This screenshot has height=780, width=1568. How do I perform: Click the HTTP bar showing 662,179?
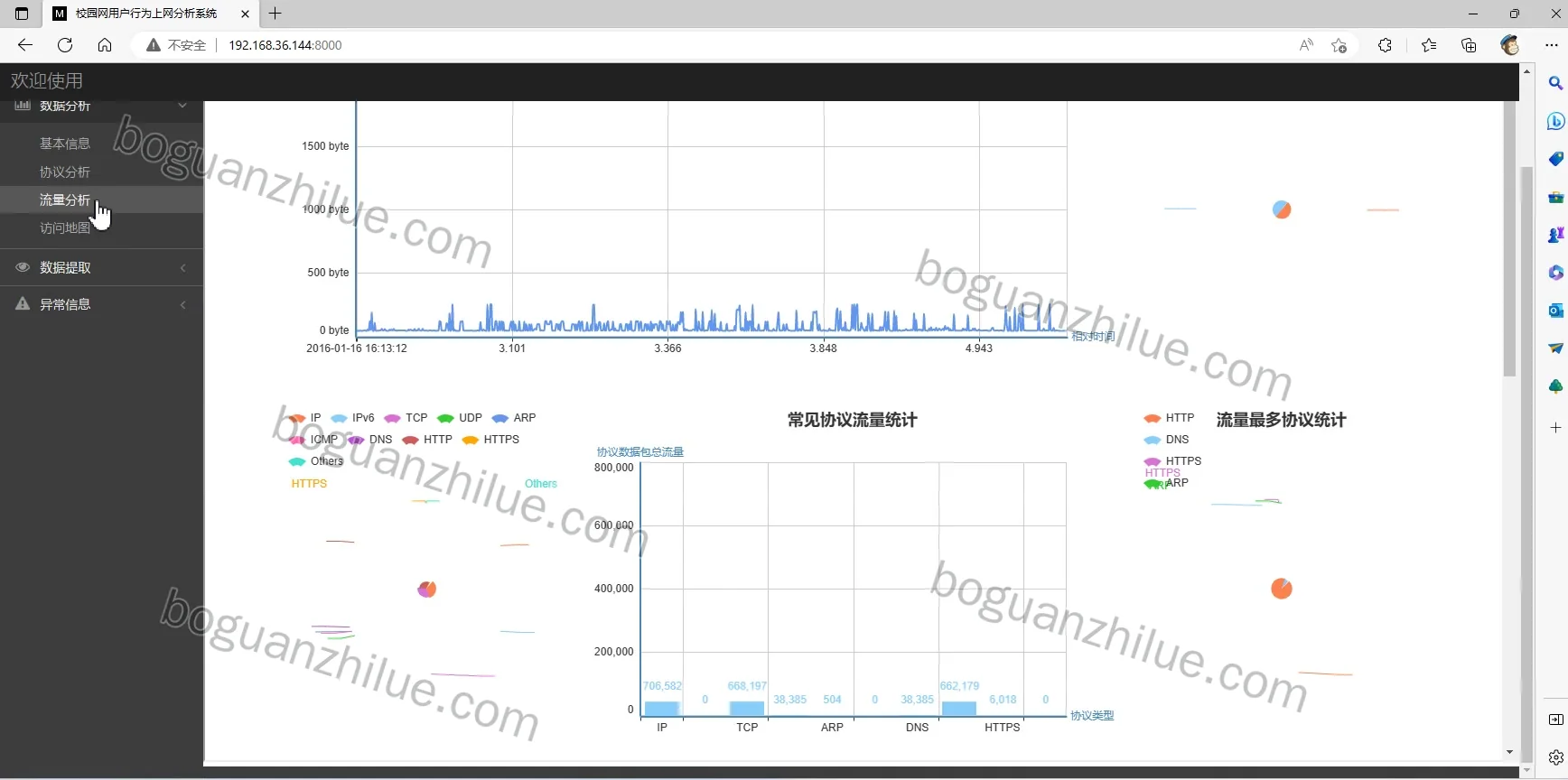(x=959, y=709)
